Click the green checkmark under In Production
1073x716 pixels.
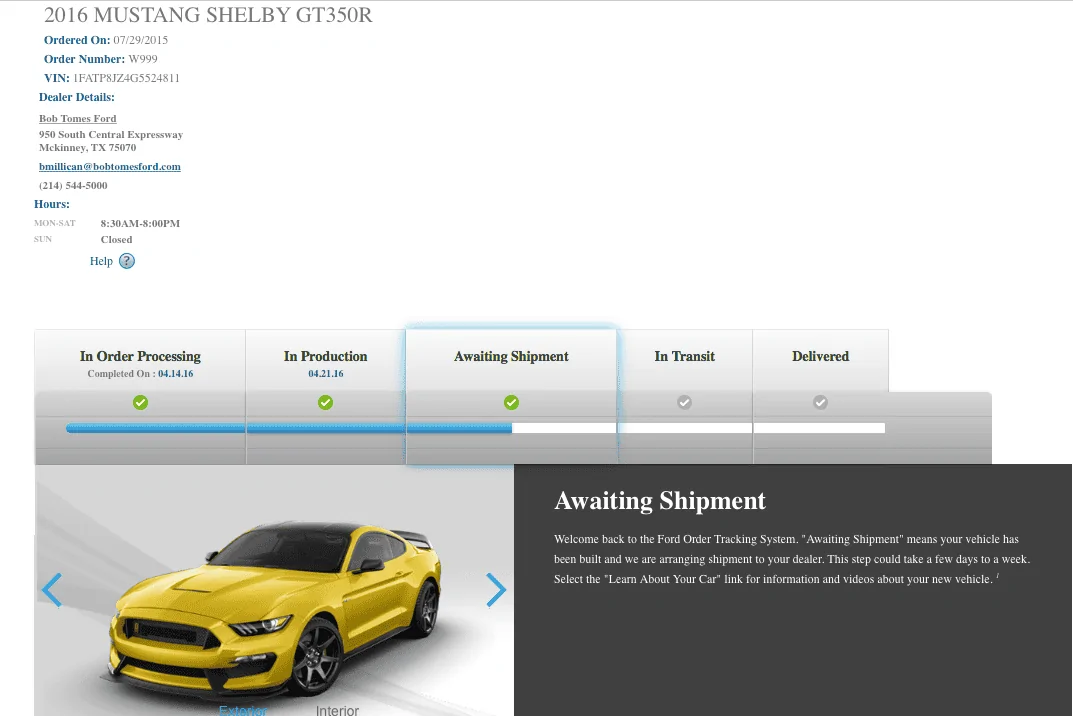326,402
